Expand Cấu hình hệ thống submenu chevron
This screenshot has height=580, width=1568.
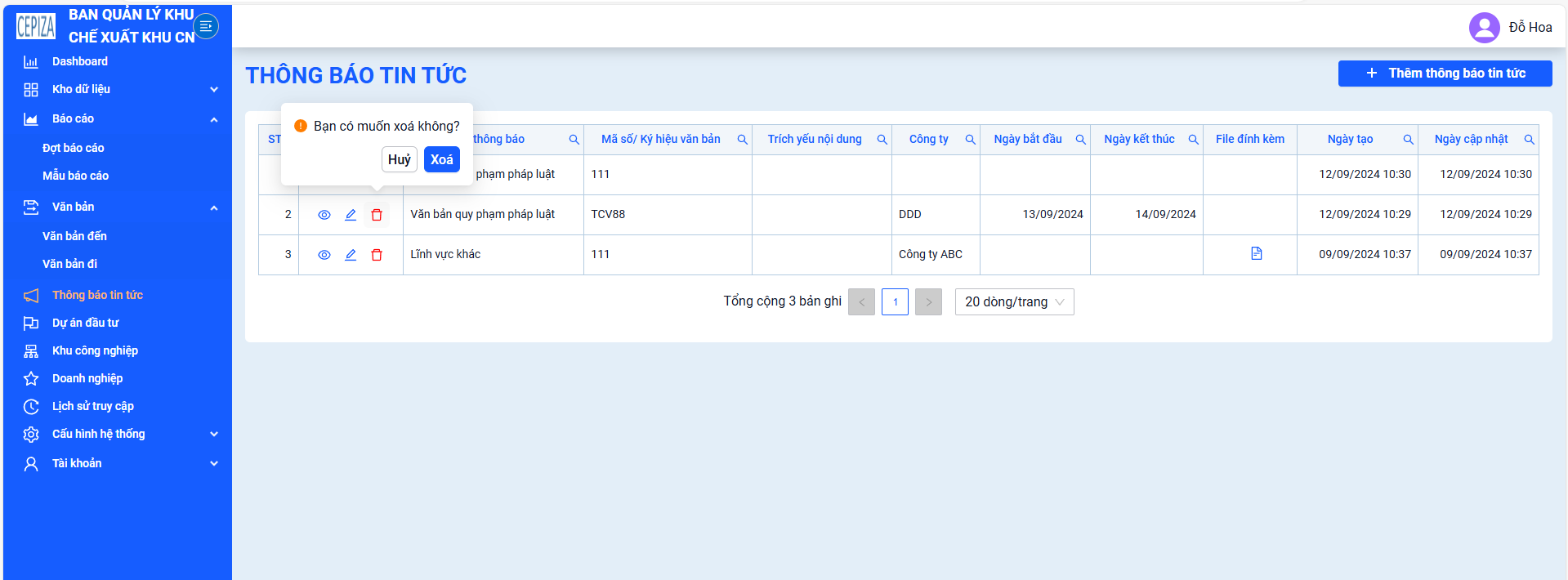pyautogui.click(x=214, y=435)
